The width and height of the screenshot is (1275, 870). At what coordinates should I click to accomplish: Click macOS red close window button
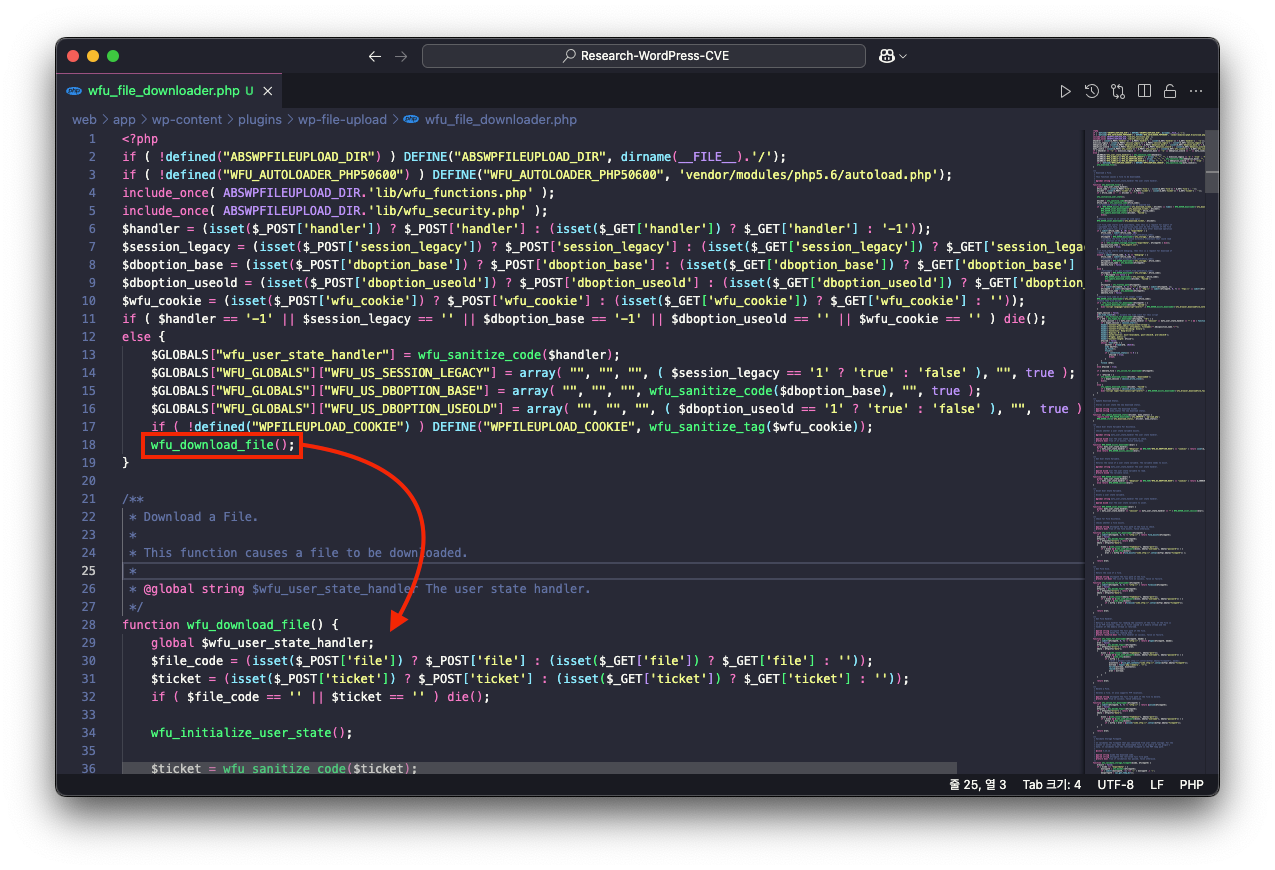[x=73, y=56]
